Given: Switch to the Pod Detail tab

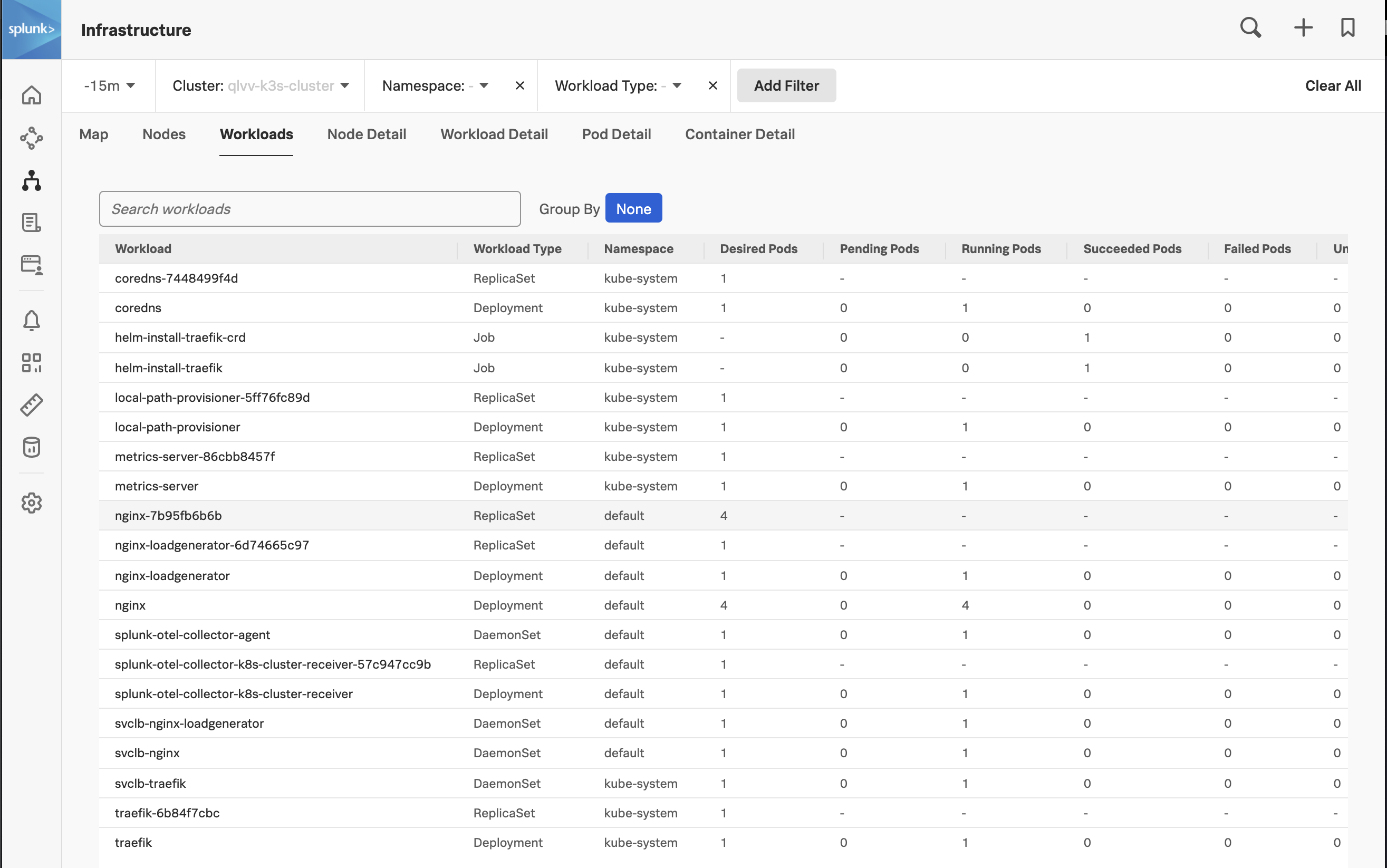Looking at the screenshot, I should pyautogui.click(x=616, y=134).
